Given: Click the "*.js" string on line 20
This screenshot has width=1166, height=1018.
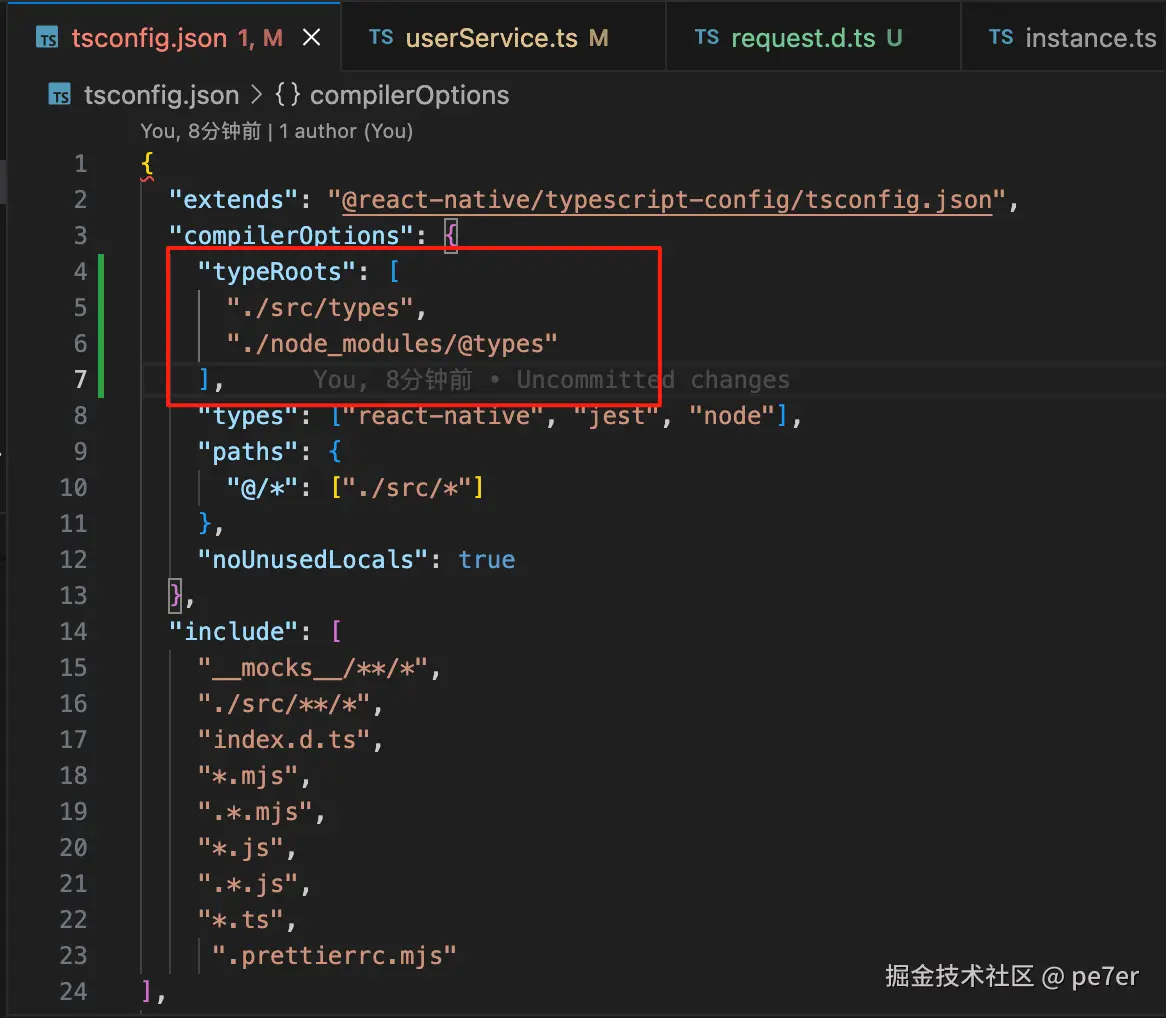Looking at the screenshot, I should pos(241,848).
